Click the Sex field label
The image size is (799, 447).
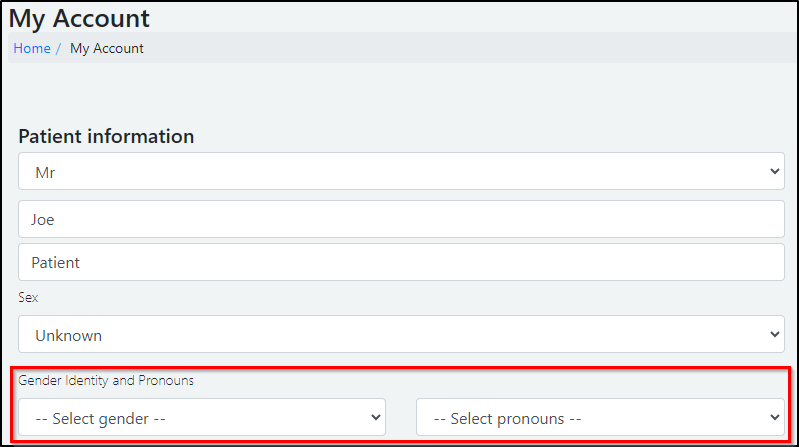[x=28, y=298]
